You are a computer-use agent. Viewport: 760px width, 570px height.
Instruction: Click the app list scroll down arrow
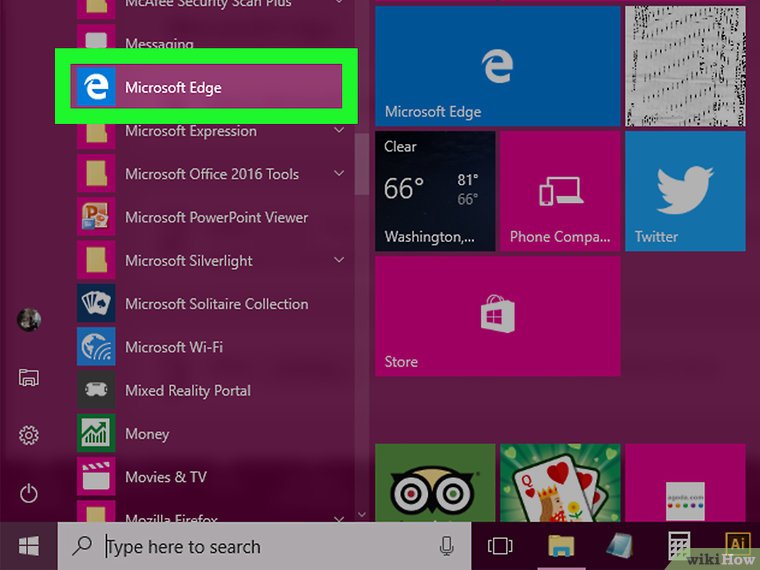tap(362, 514)
